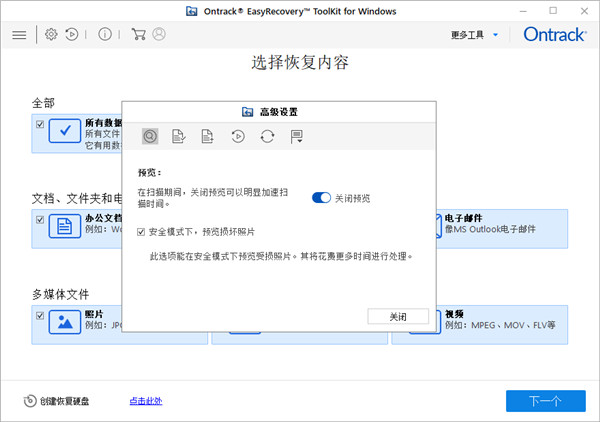
Task: Click the 高级设置 dialog title icon
Action: pyautogui.click(x=247, y=112)
